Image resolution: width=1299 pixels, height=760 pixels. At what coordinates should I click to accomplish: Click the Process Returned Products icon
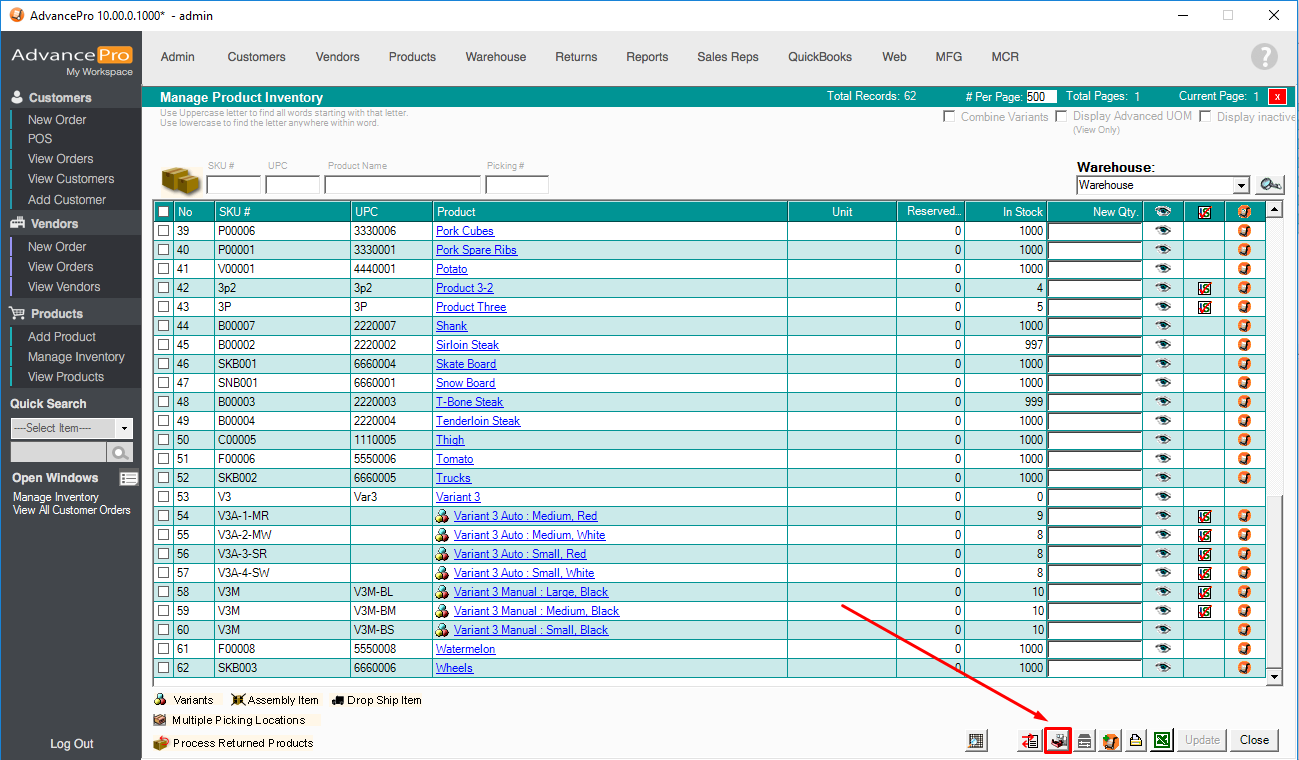pos(160,743)
